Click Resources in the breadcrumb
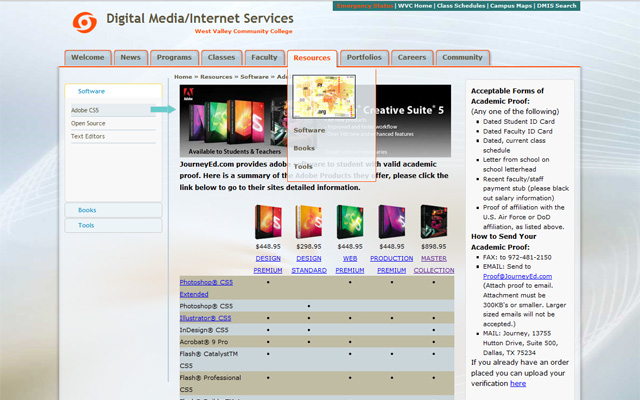This screenshot has width=640, height=400. 216,77
